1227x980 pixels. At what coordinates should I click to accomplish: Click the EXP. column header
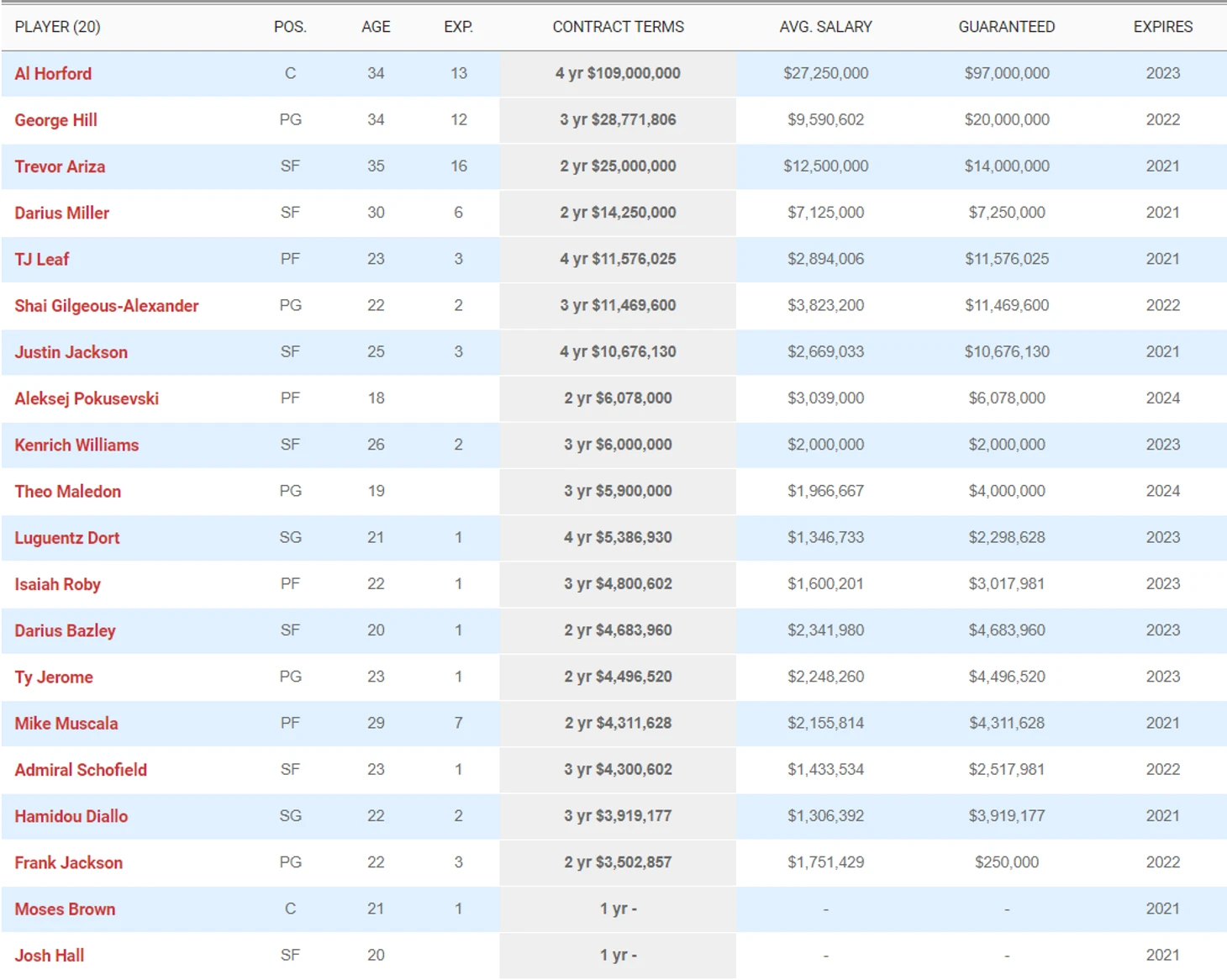tap(458, 27)
